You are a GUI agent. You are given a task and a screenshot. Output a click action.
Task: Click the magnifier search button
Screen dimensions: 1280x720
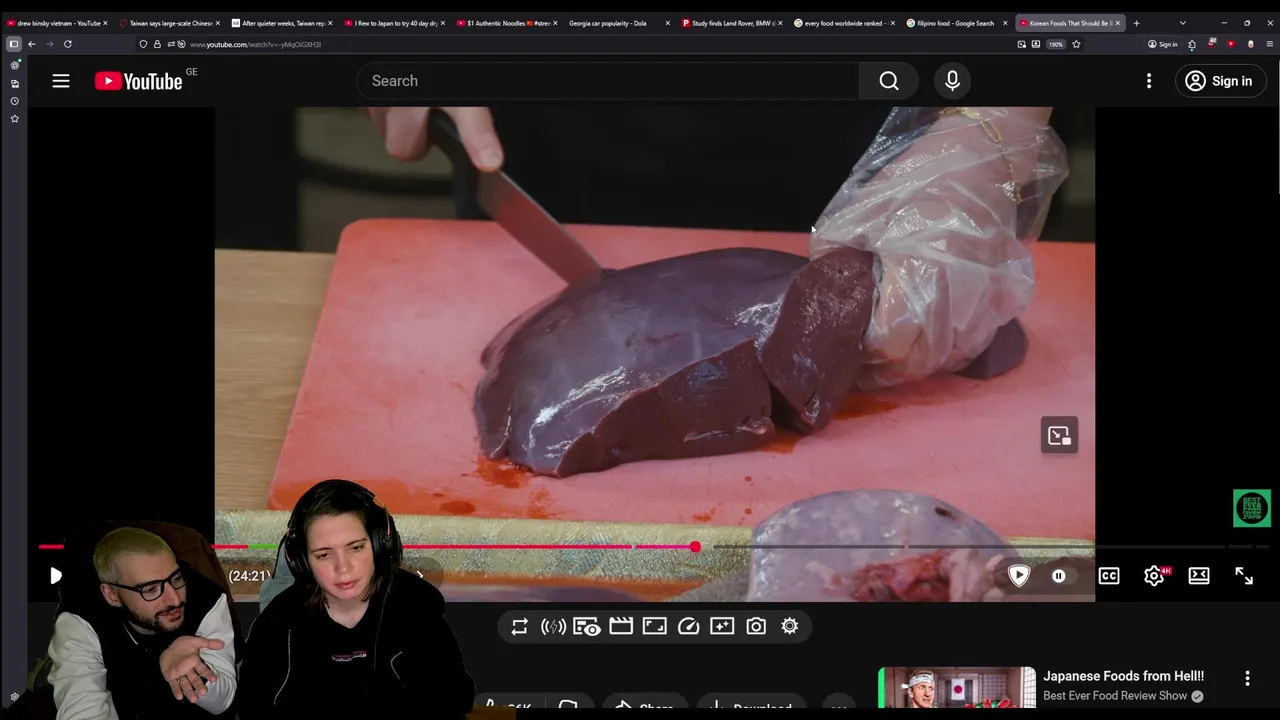coord(889,81)
